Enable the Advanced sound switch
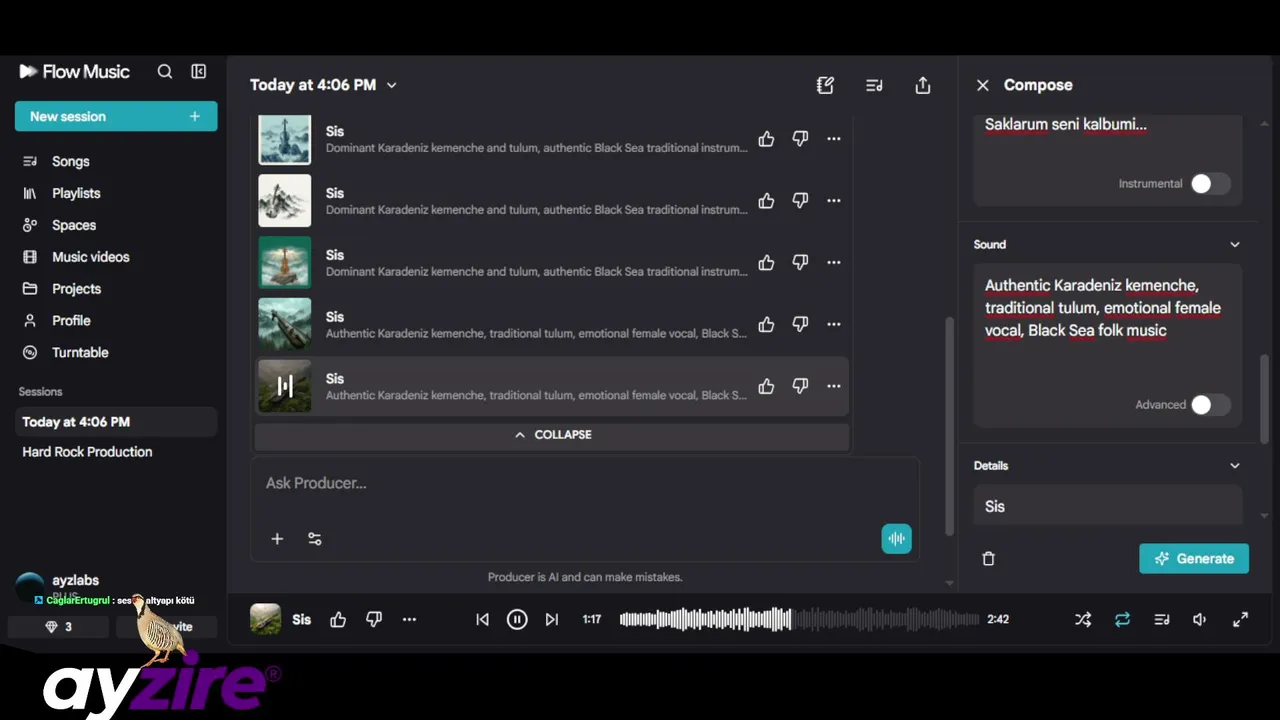This screenshot has width=1280, height=720. point(1210,405)
